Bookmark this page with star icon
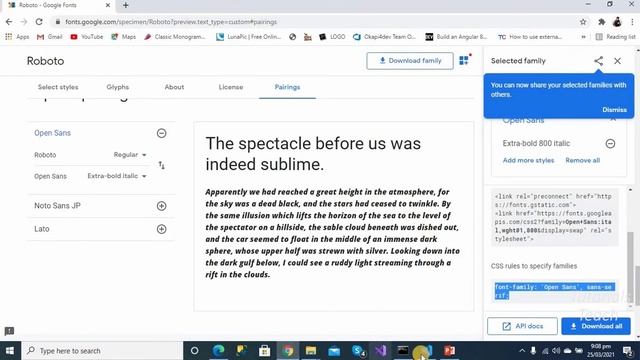The width and height of the screenshot is (640, 360). 583,22
